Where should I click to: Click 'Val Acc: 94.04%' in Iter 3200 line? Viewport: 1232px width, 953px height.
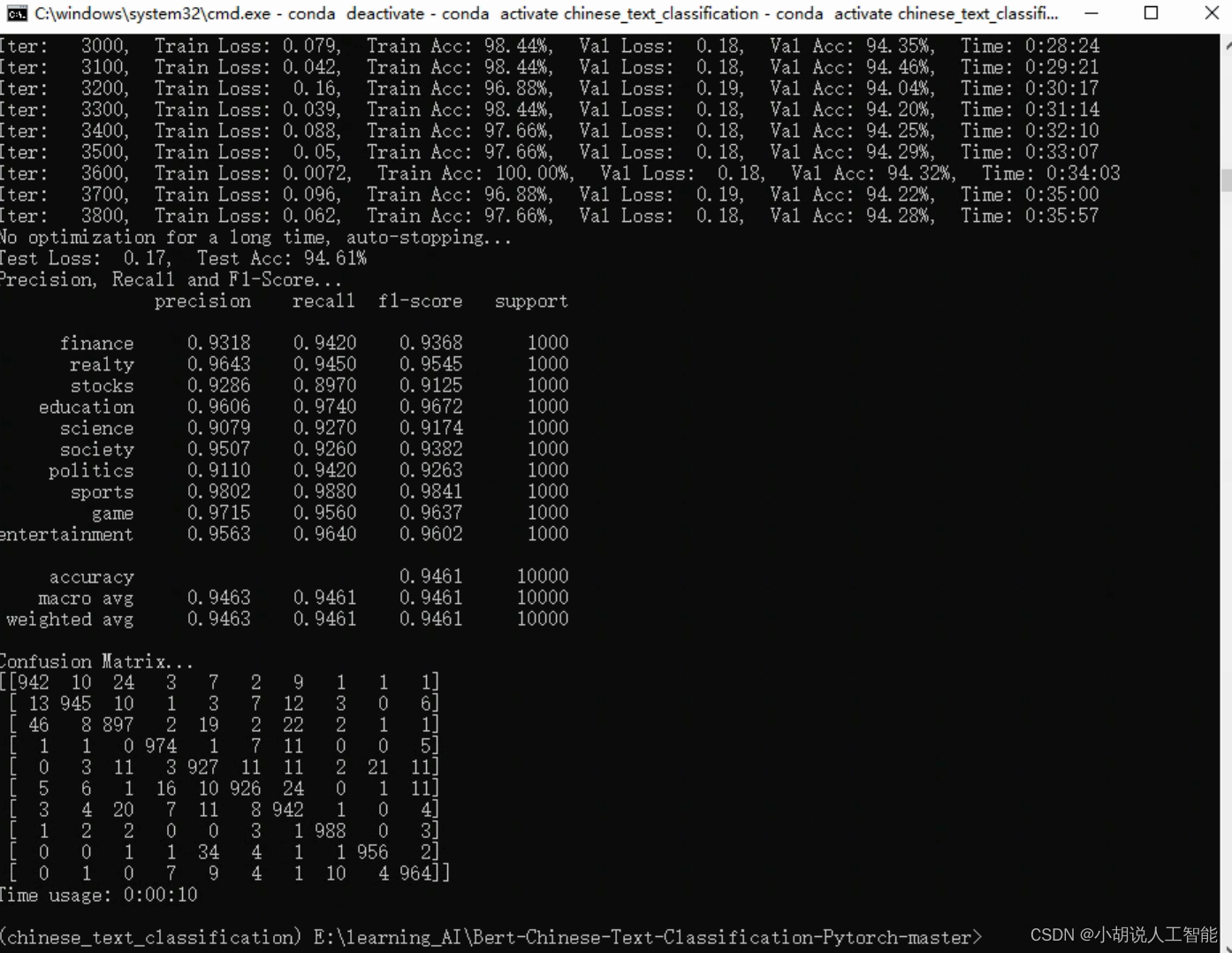[x=851, y=88]
